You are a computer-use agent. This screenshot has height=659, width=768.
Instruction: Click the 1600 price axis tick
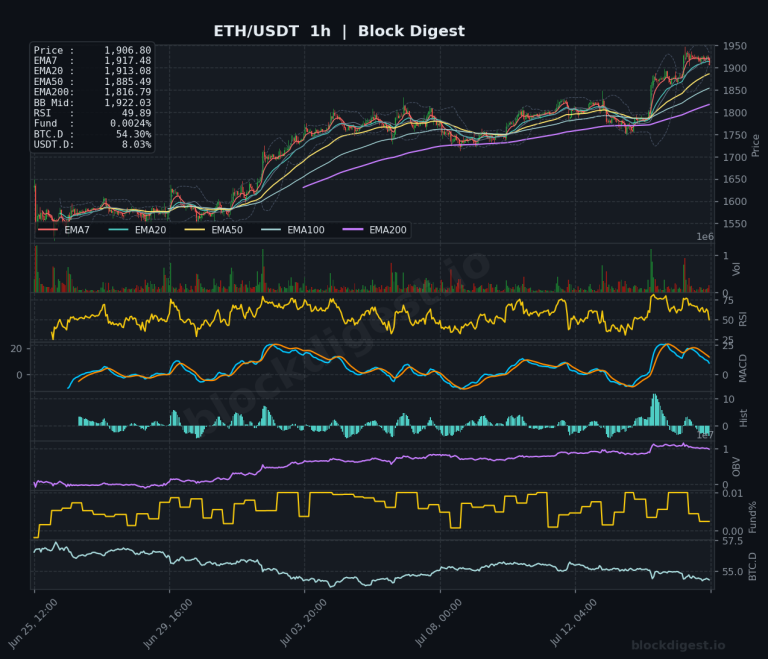pyautogui.click(x=735, y=201)
